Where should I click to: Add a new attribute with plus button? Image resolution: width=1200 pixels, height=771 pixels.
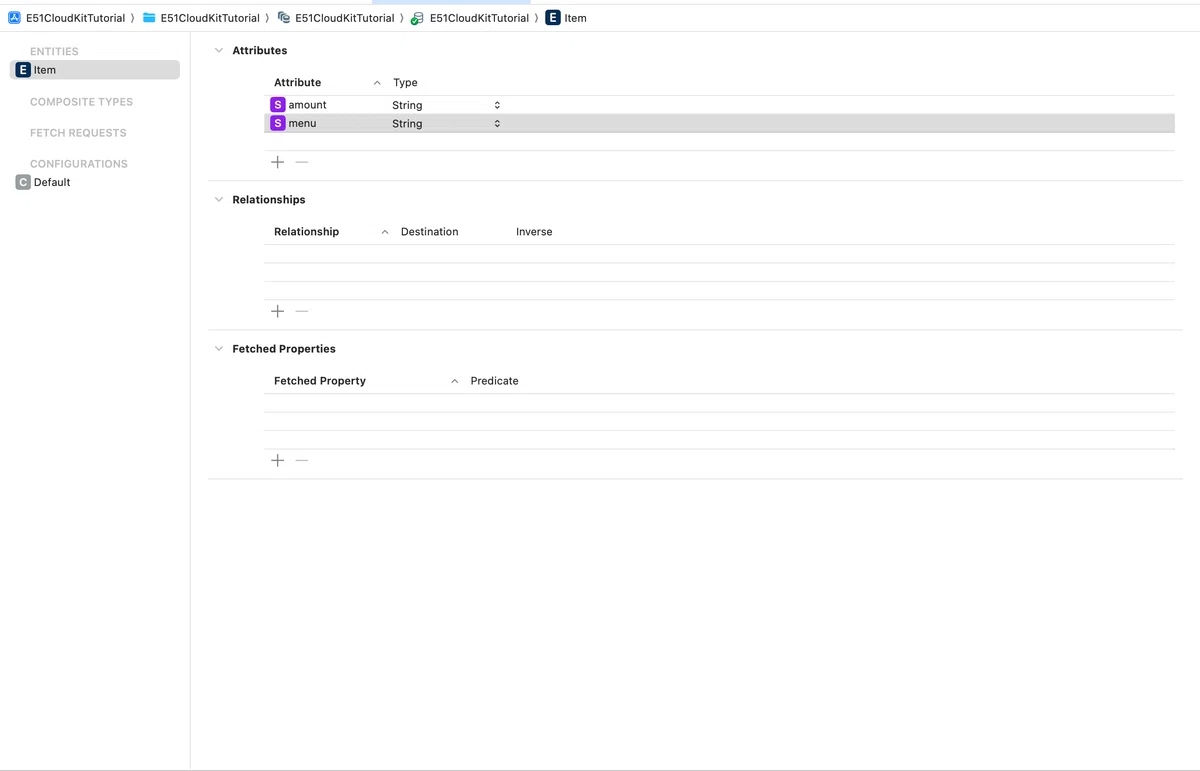click(278, 162)
